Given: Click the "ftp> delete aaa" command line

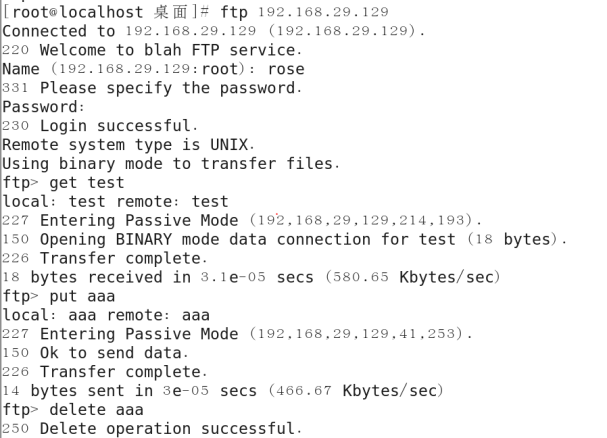Looking at the screenshot, I should point(72,410).
